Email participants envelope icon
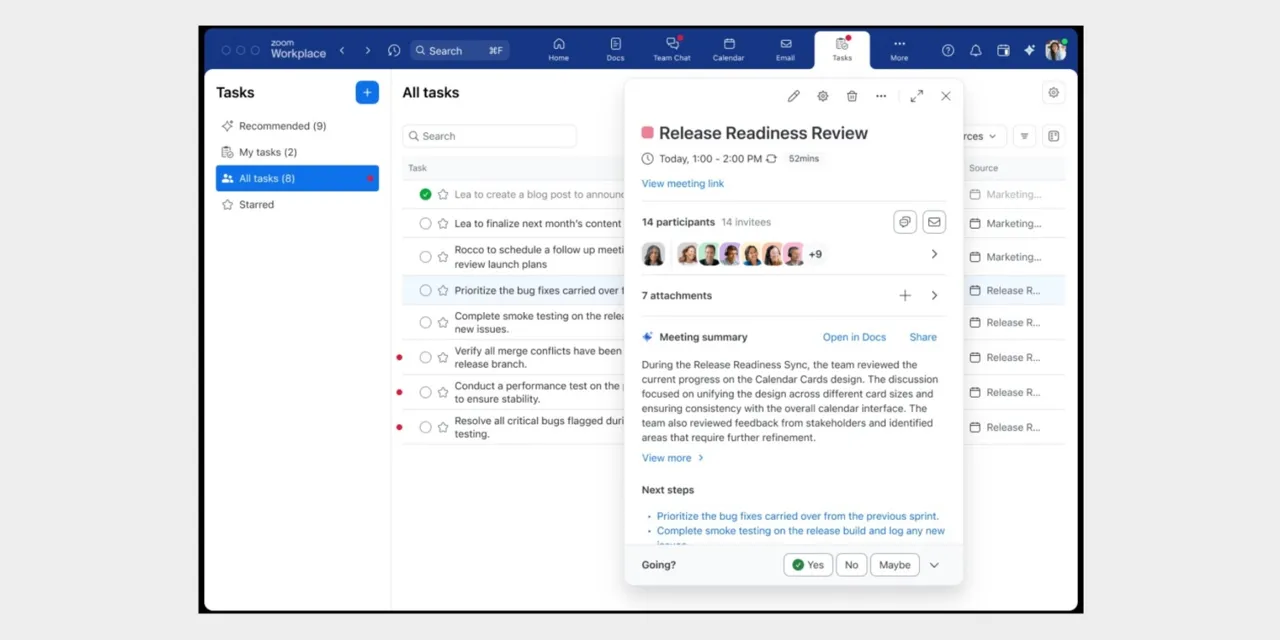Image resolution: width=1280 pixels, height=640 pixels. 934,222
